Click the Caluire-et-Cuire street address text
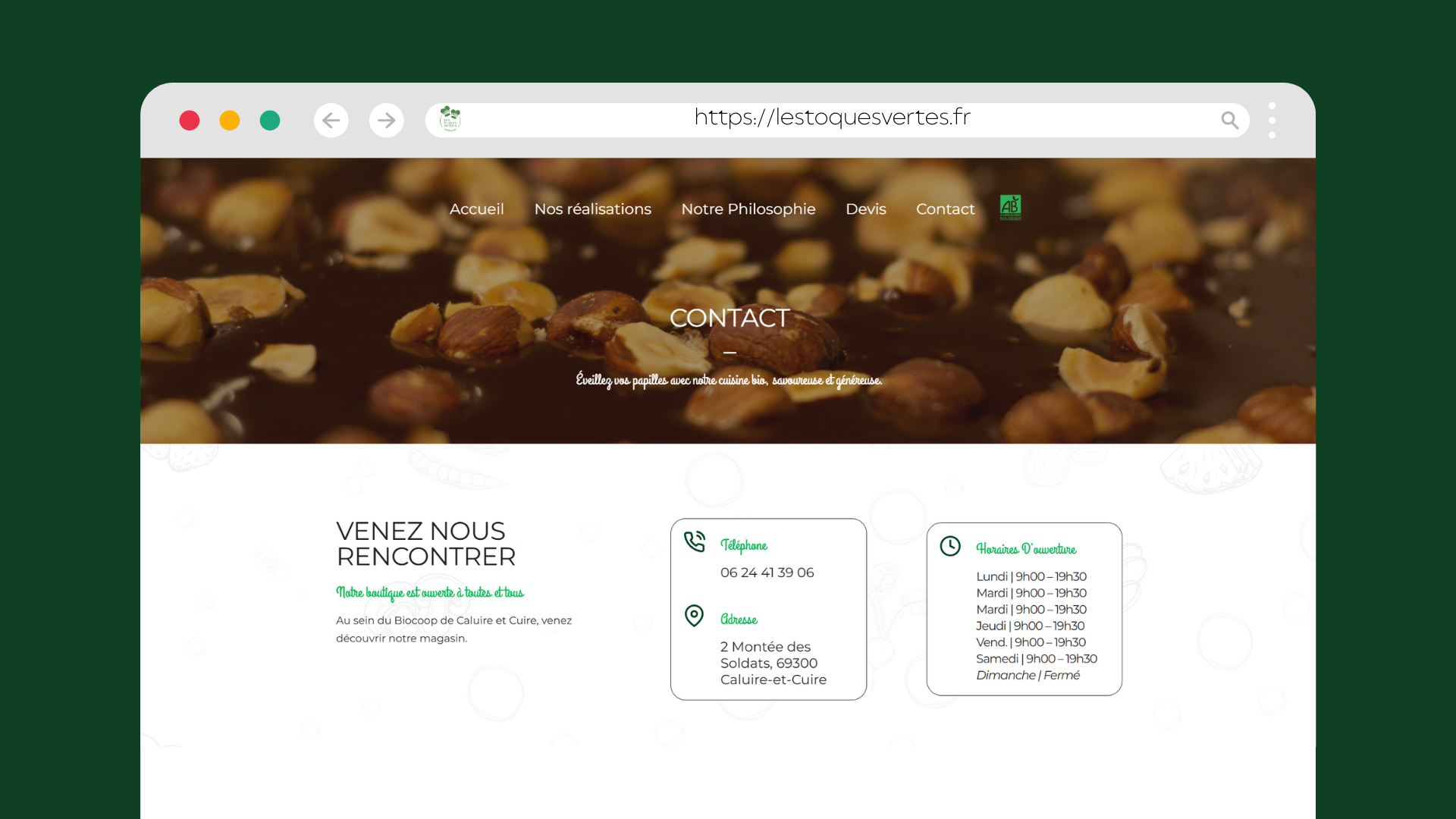Screen dimensions: 1456x819 pyautogui.click(x=773, y=664)
